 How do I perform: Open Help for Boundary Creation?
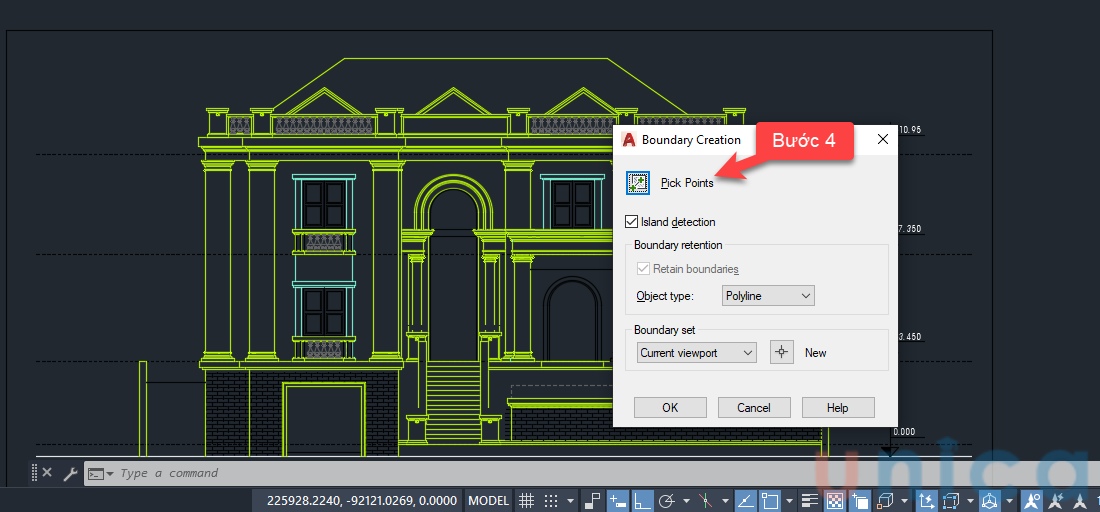[x=837, y=408]
